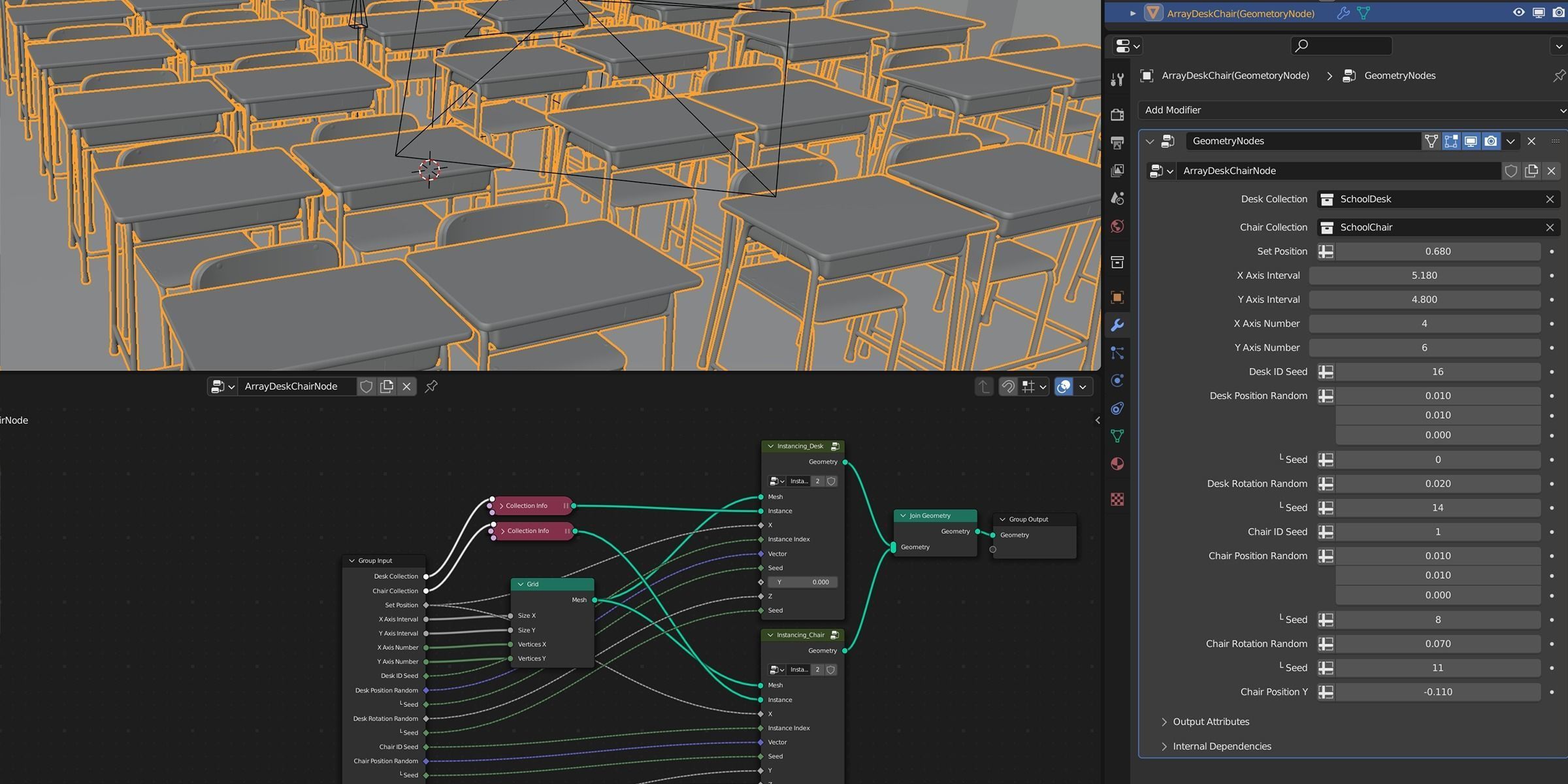Collapse the GeometryNodes modifier panel
The image size is (1568, 784).
[1150, 141]
